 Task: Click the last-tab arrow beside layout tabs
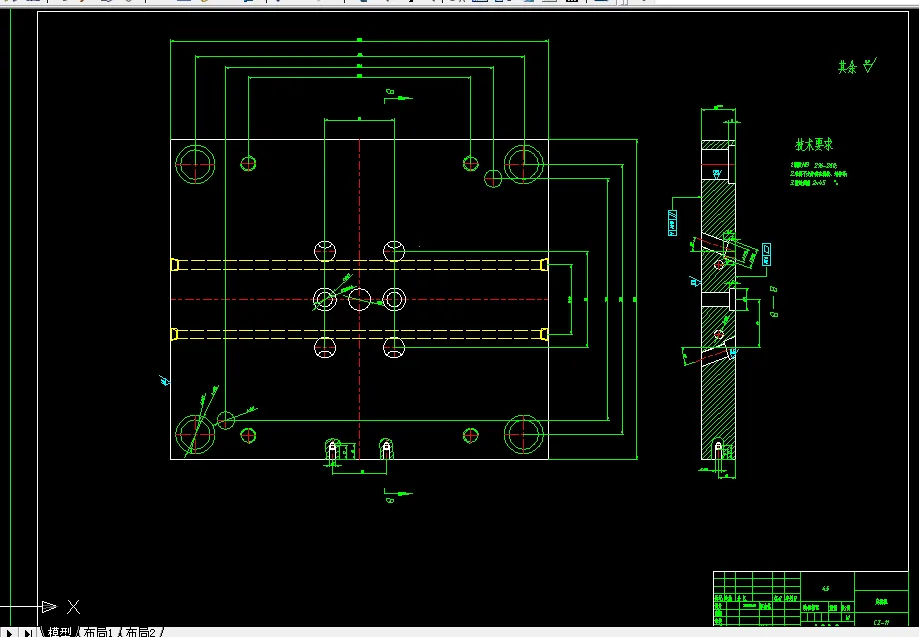[x=28, y=633]
